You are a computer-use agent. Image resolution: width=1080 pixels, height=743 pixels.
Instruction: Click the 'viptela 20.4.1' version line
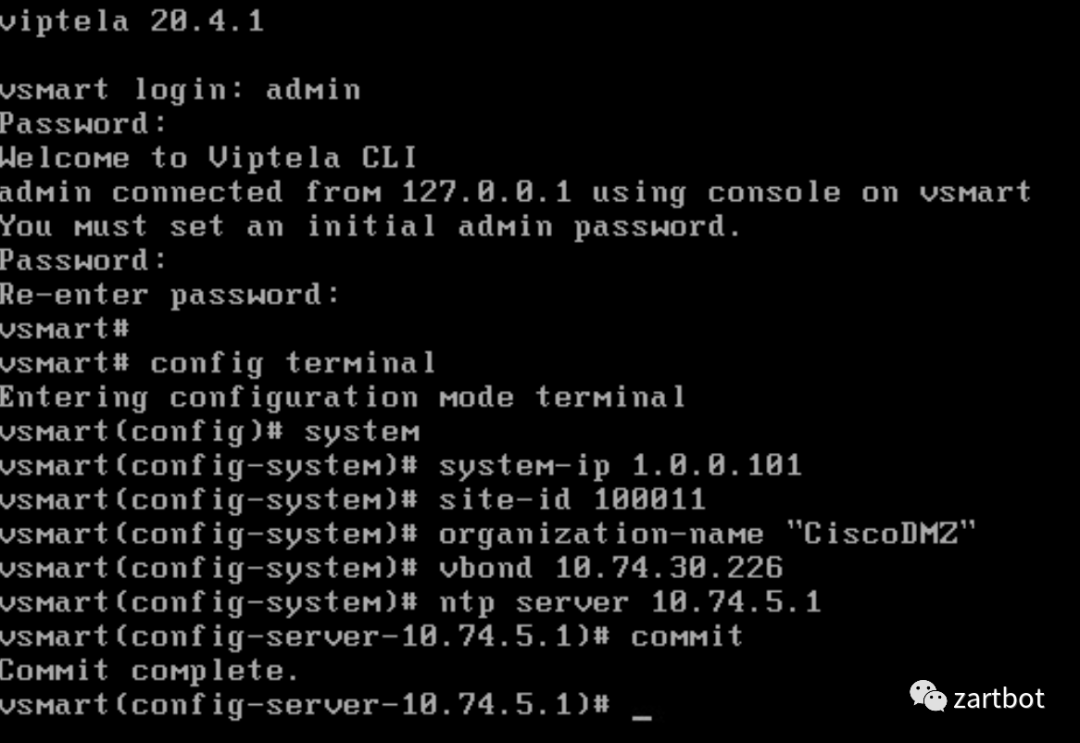click(131, 21)
